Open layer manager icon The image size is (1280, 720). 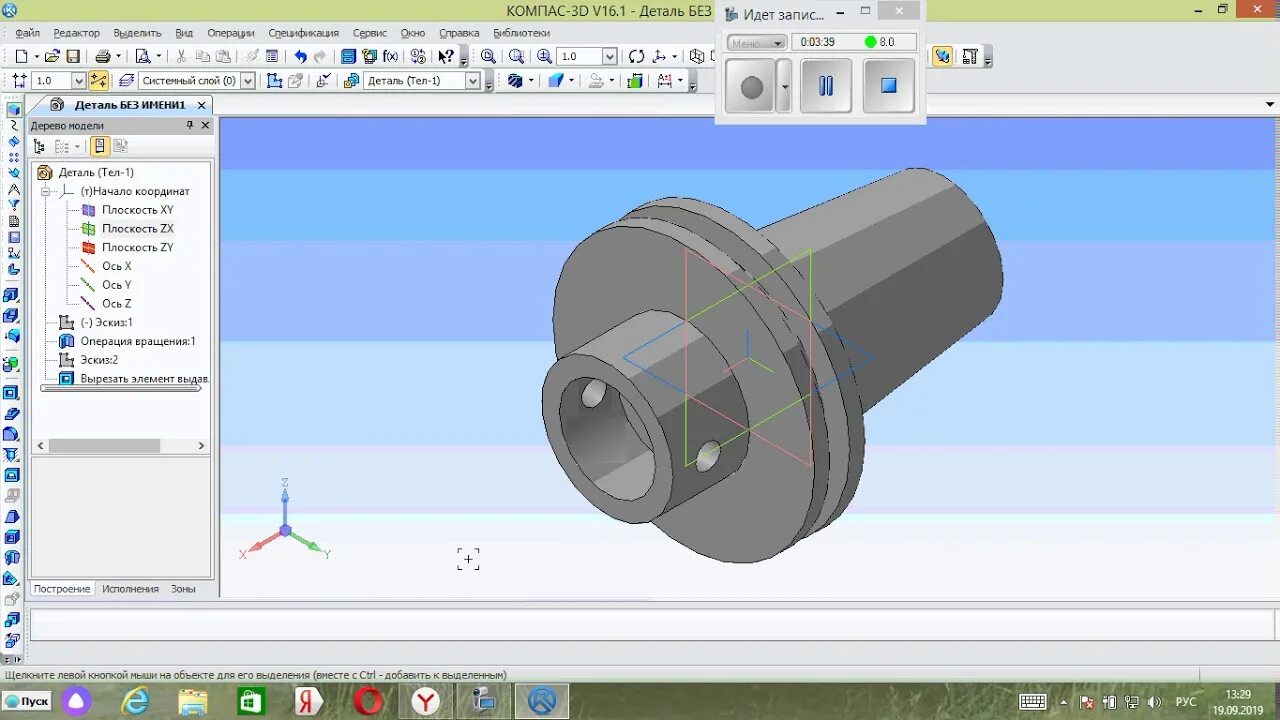tap(125, 80)
